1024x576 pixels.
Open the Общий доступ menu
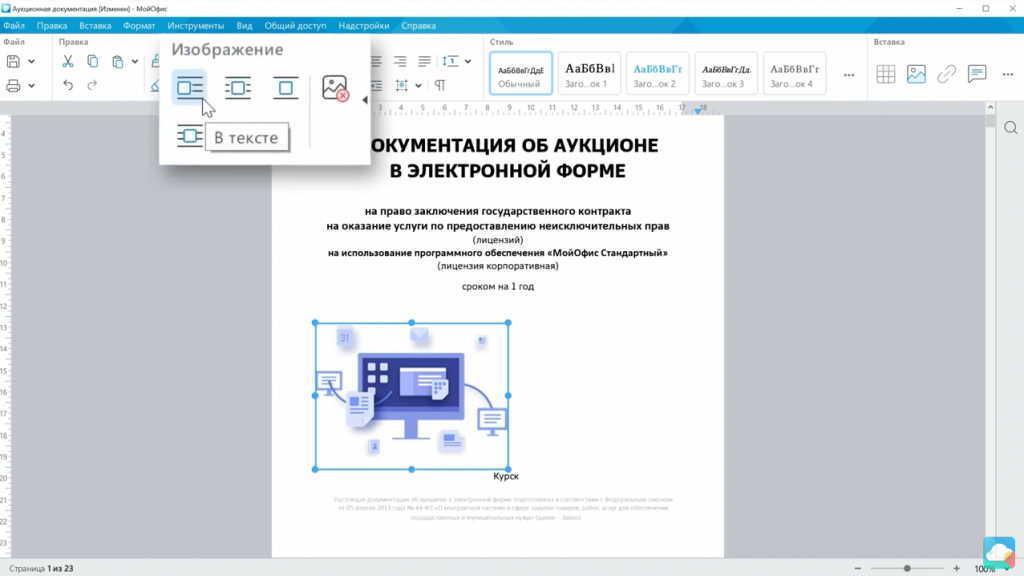(295, 25)
